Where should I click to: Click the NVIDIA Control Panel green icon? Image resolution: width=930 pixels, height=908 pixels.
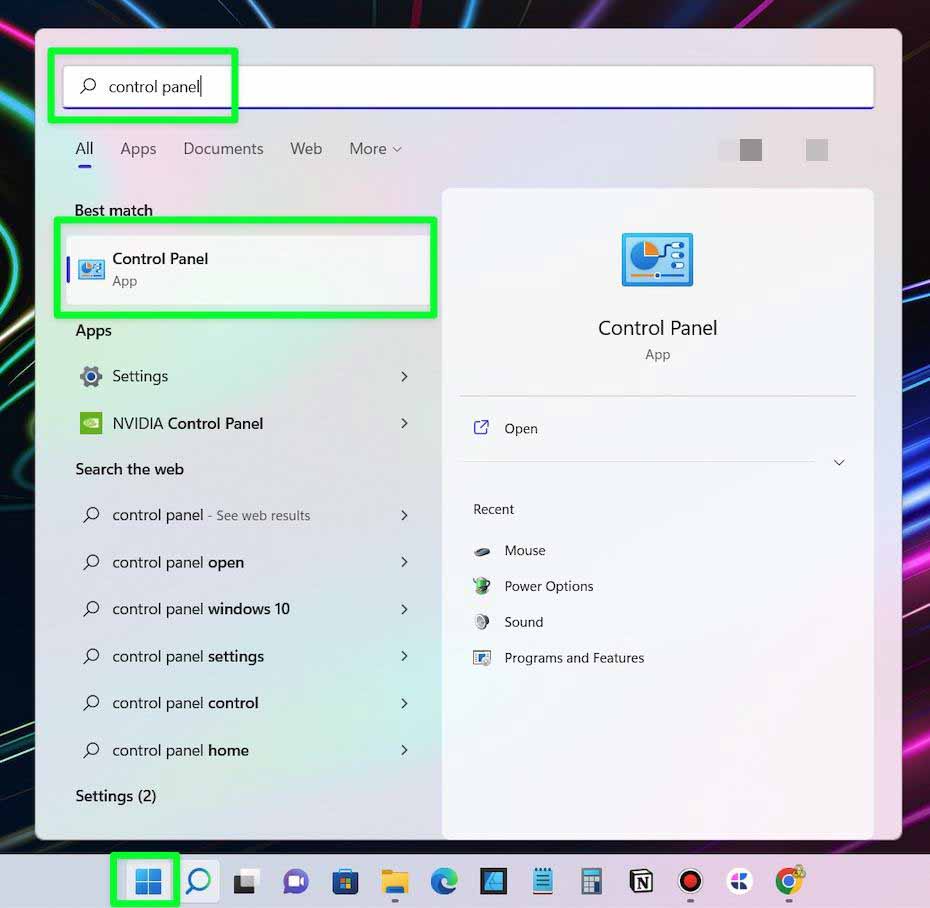[91, 423]
